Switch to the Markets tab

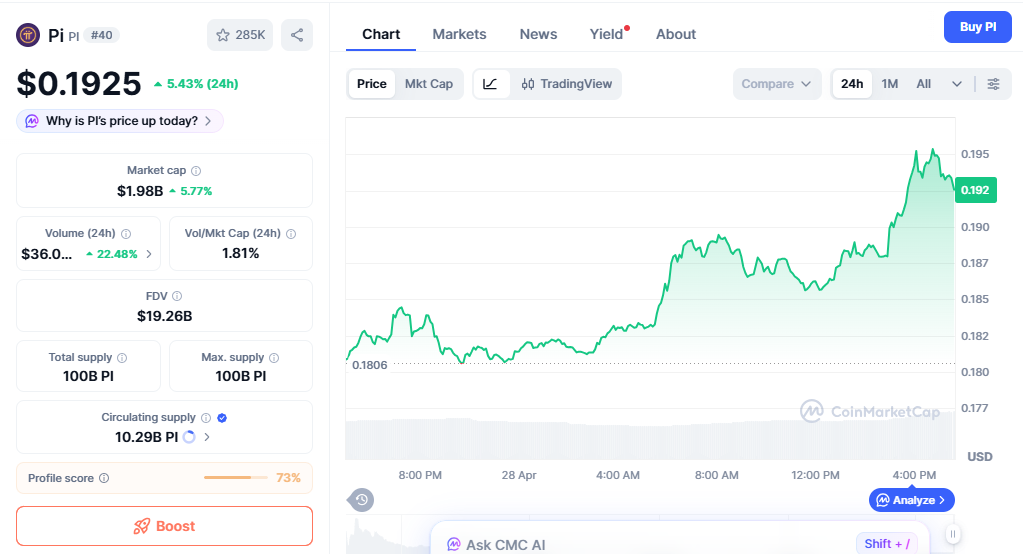459,35
